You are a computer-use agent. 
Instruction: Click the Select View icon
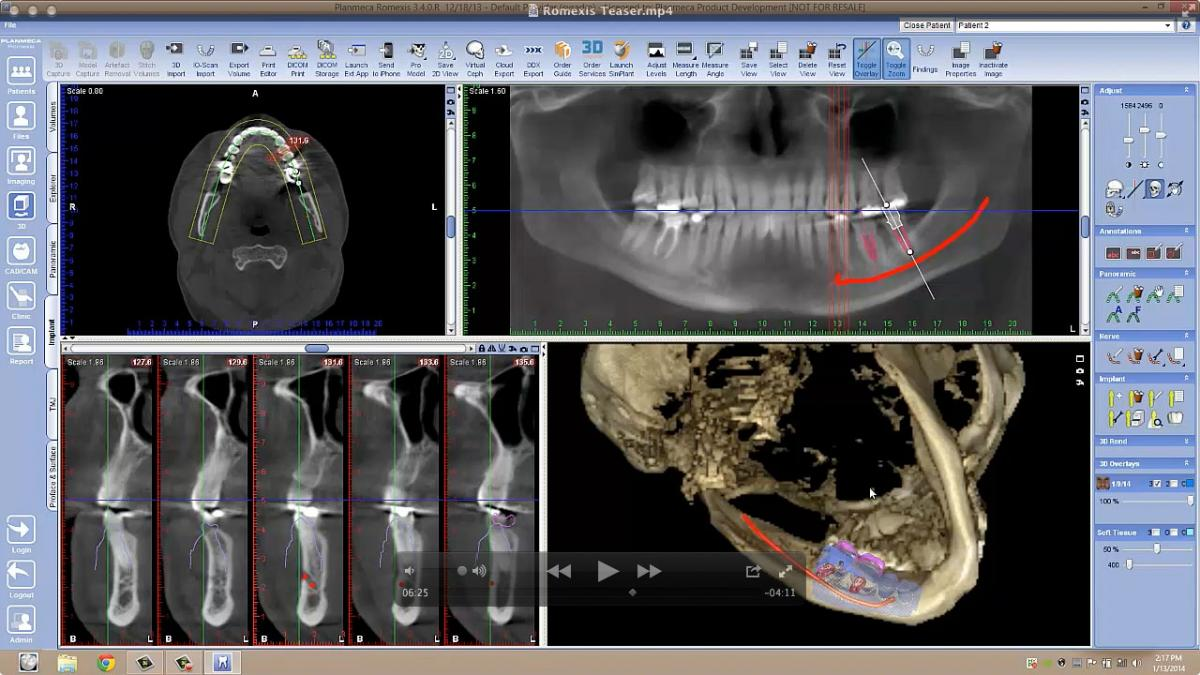point(778,59)
